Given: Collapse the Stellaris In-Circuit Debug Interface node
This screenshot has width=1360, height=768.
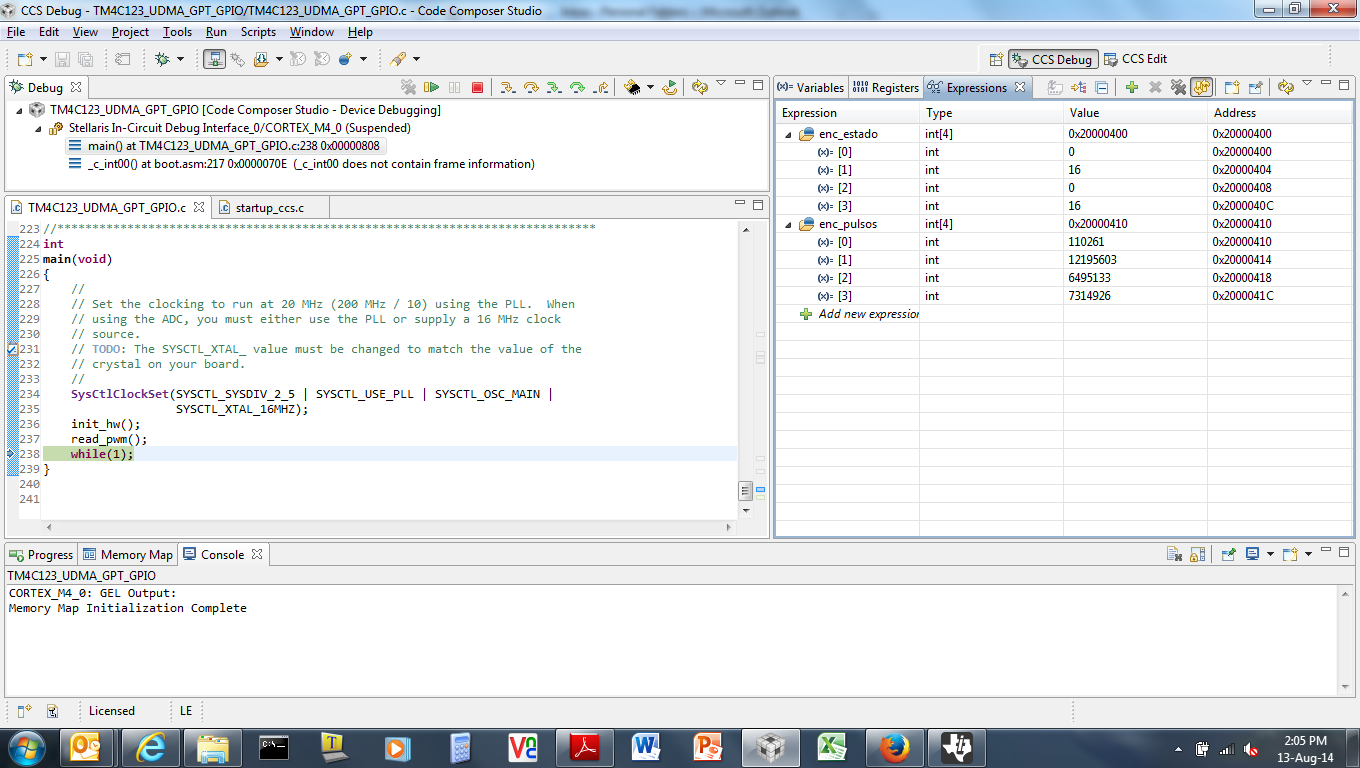Looking at the screenshot, I should [38, 128].
